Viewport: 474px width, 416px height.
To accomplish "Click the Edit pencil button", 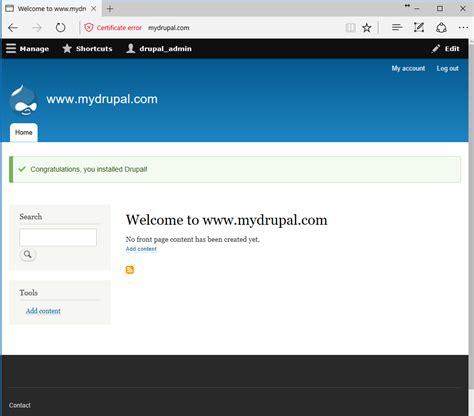I will point(445,49).
